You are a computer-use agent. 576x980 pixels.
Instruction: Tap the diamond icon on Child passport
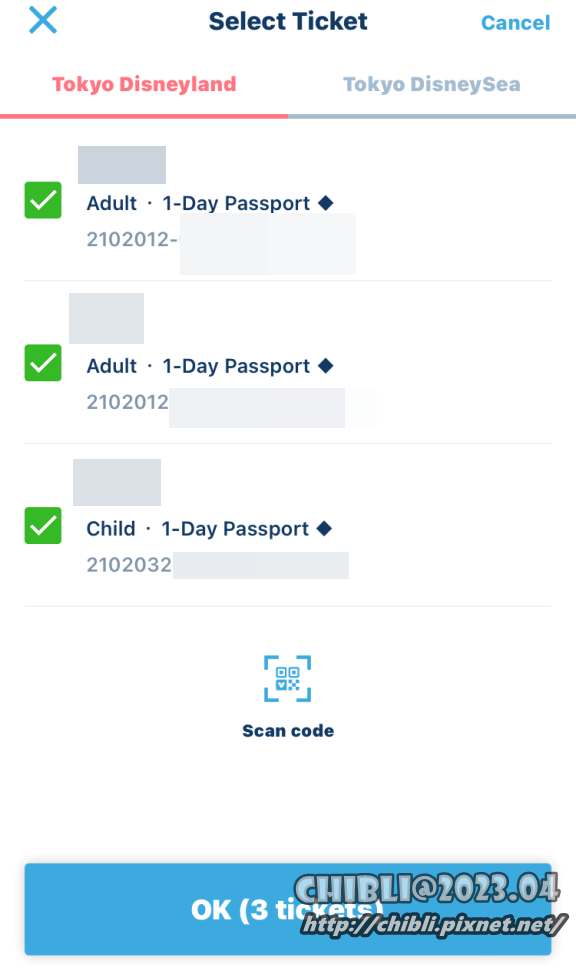[x=324, y=529]
